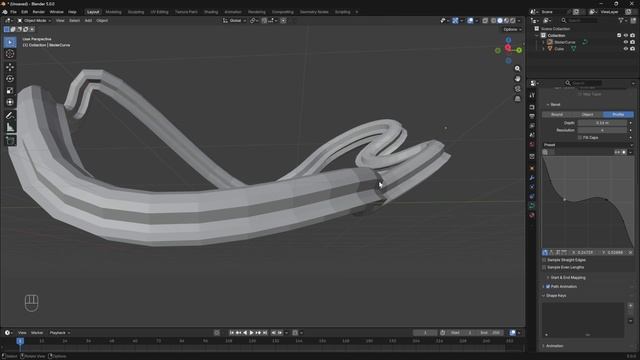Set bevel mode to Round

[x=557, y=115]
